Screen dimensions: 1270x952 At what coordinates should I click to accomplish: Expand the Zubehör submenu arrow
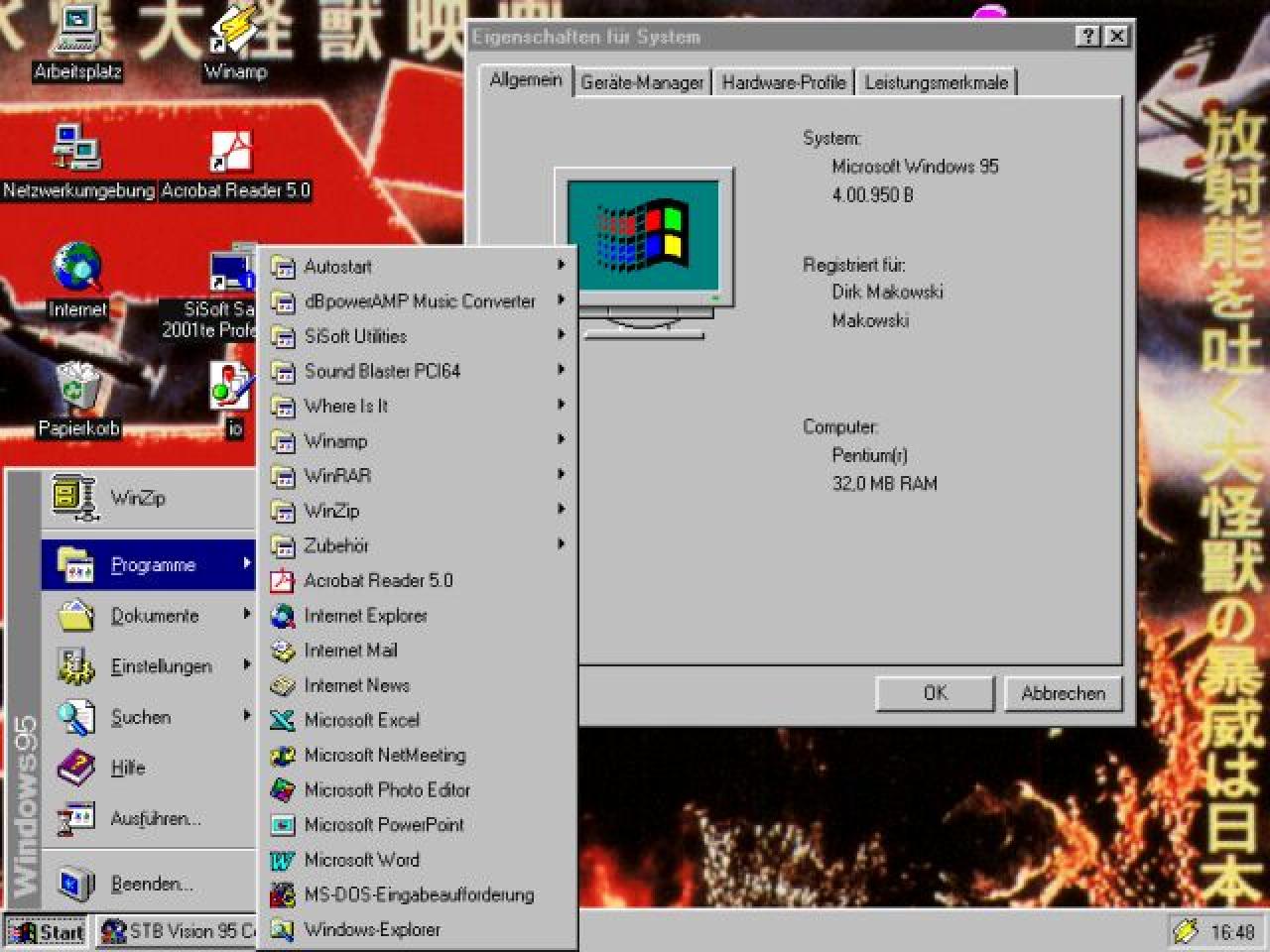[x=561, y=543]
